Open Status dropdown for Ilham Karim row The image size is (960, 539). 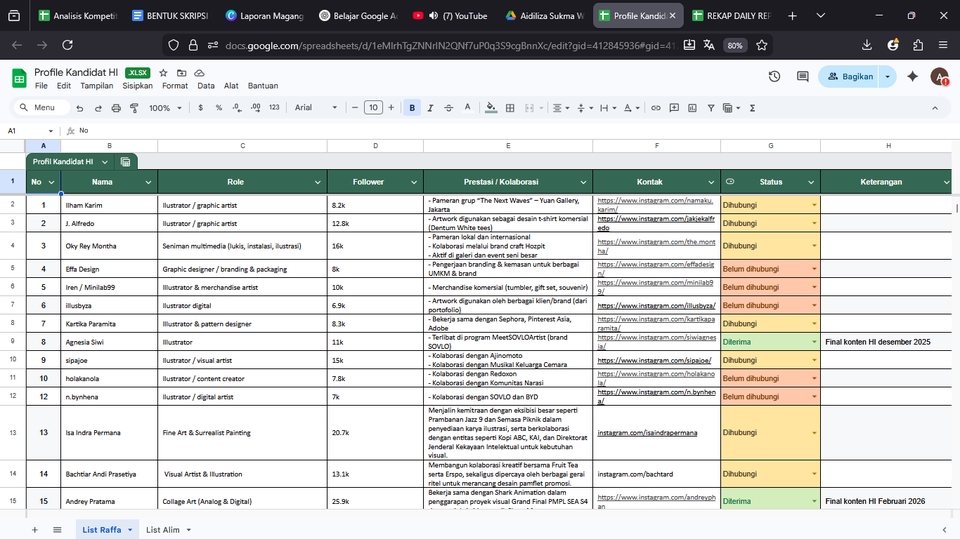tap(814, 205)
